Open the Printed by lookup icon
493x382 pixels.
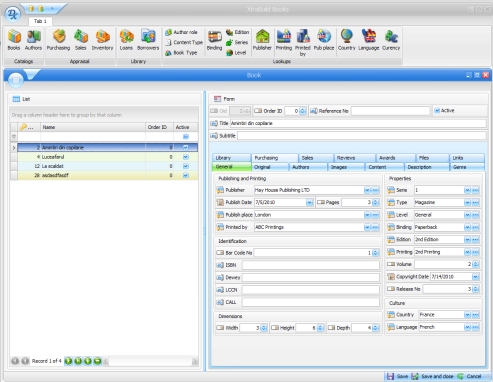pos(303,42)
